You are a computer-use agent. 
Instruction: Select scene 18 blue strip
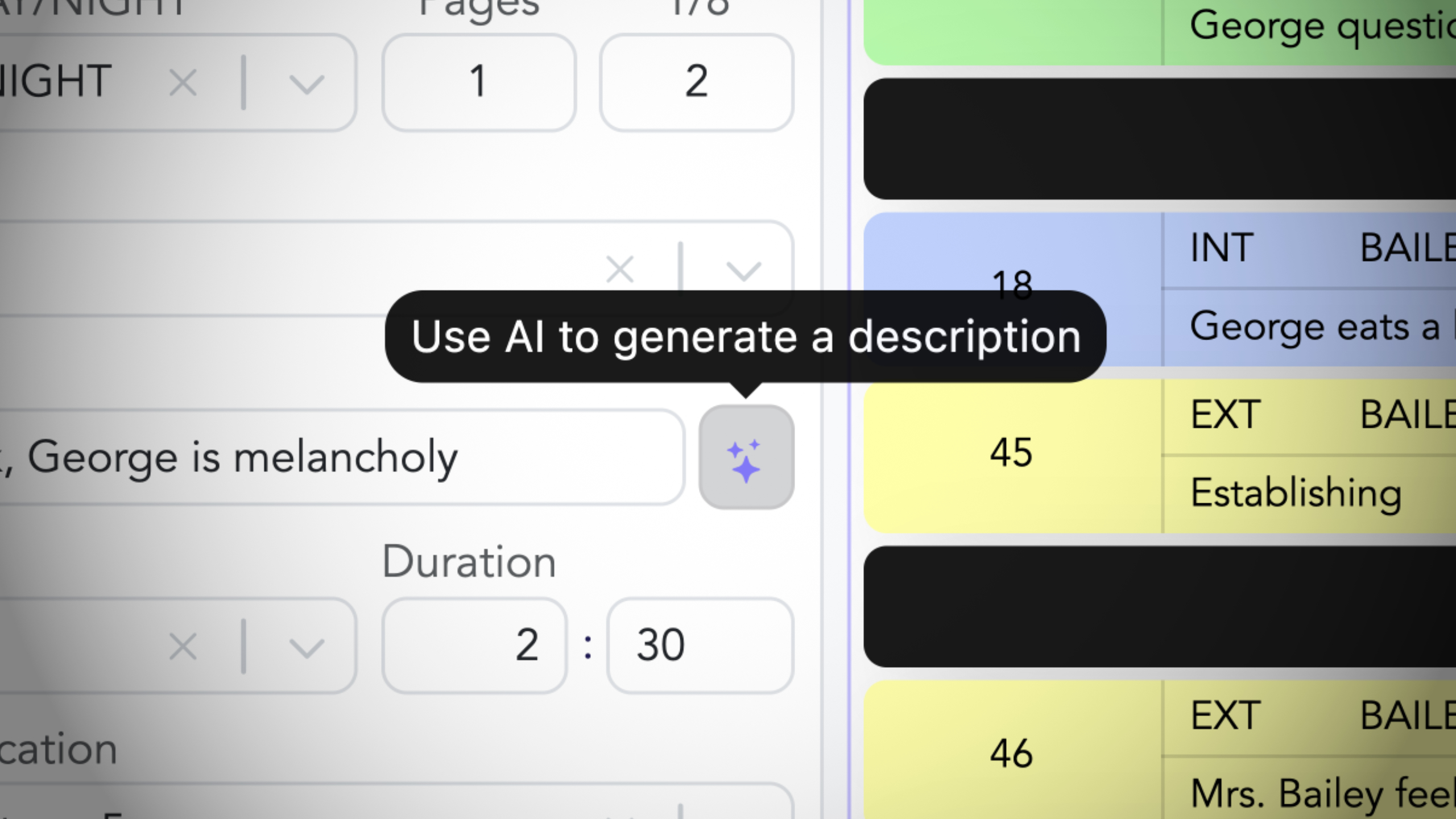1160,289
